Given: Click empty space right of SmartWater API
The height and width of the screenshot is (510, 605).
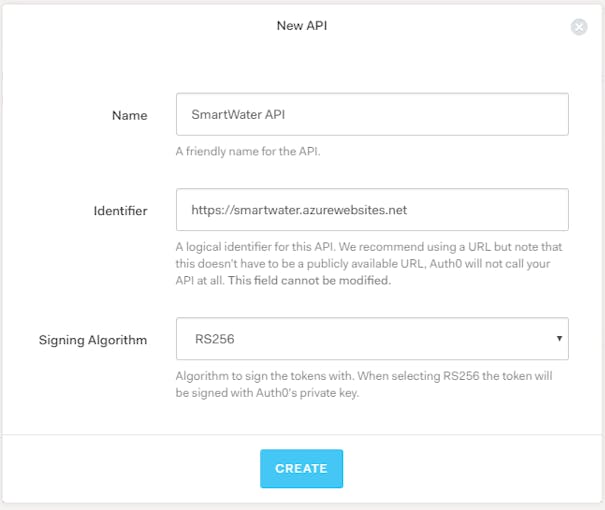Looking at the screenshot, I should point(424,114).
